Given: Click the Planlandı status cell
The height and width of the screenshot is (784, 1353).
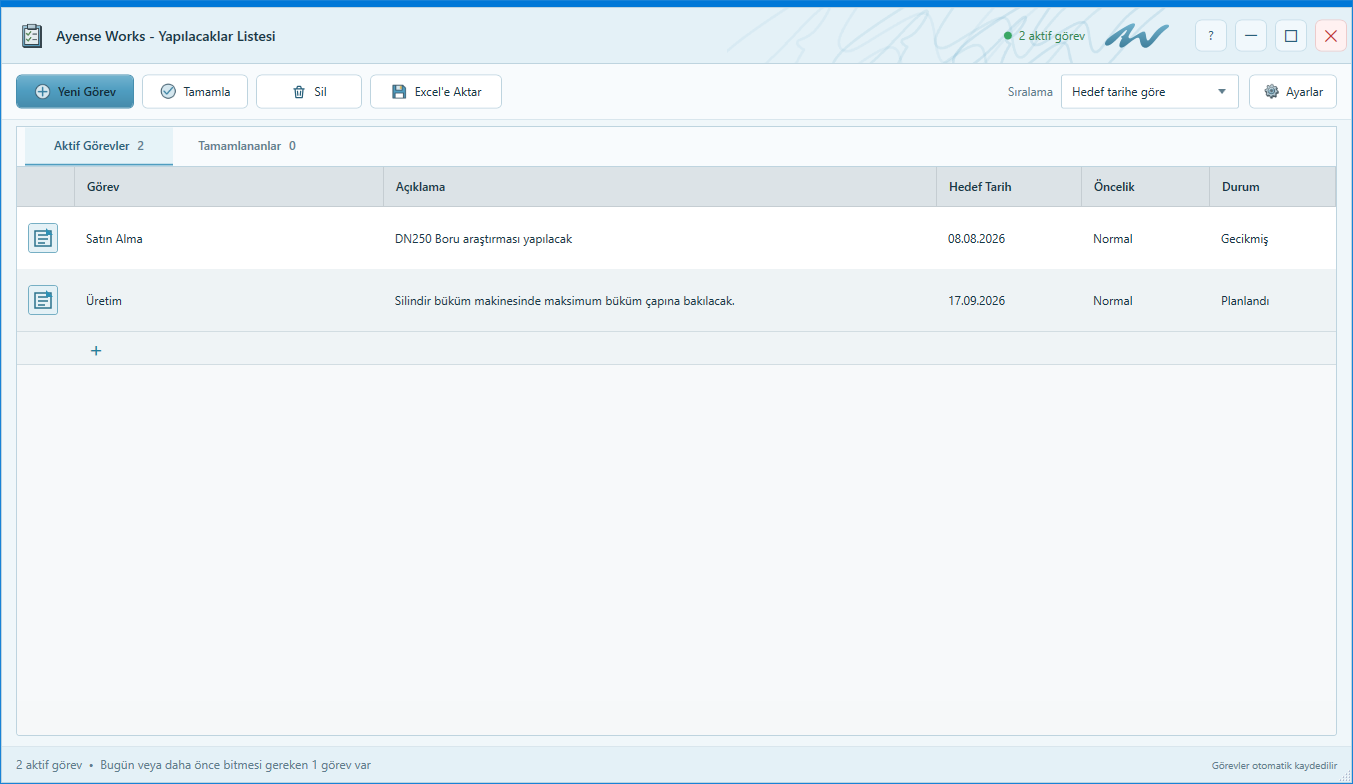Looking at the screenshot, I should click(1272, 301).
